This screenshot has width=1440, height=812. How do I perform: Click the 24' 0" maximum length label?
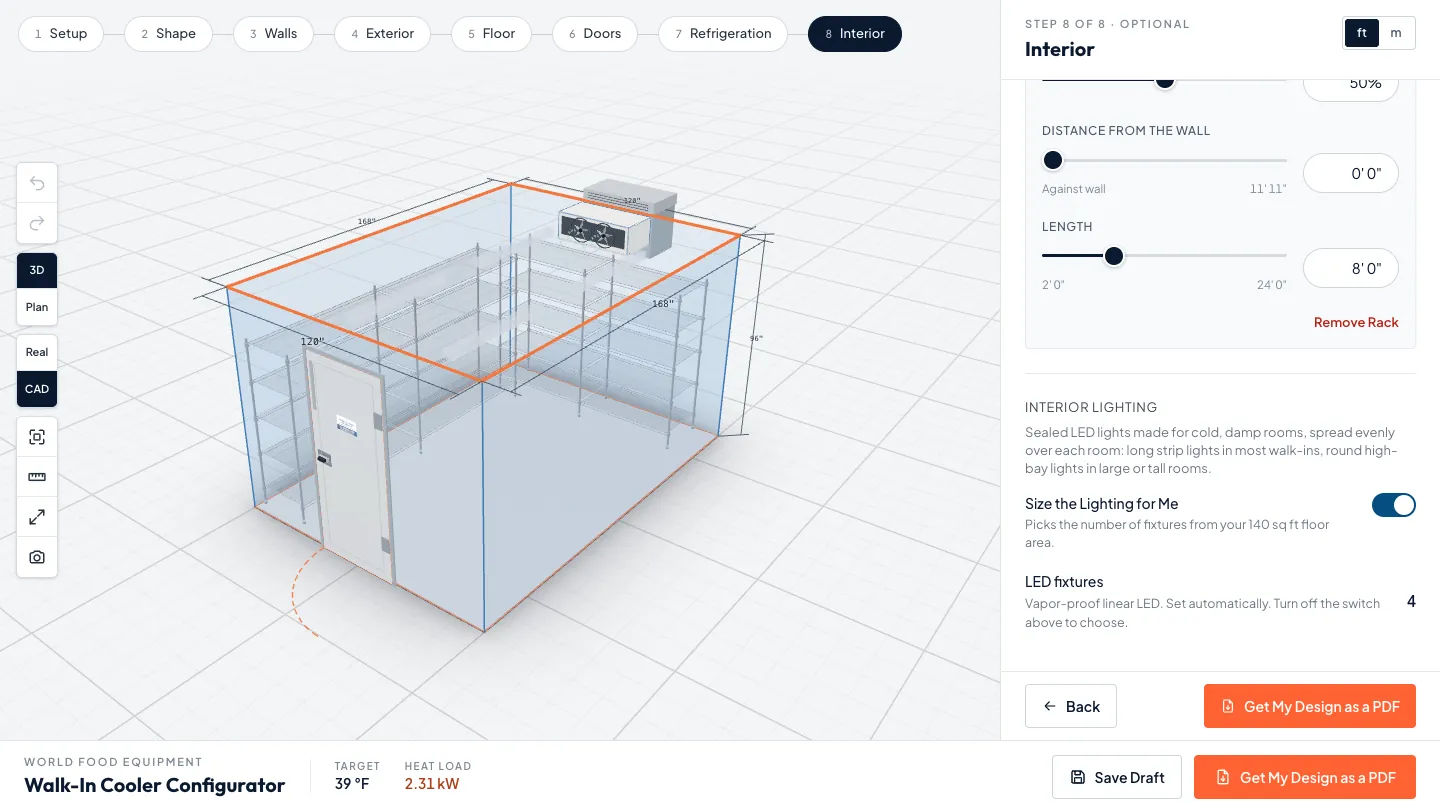point(1271,285)
